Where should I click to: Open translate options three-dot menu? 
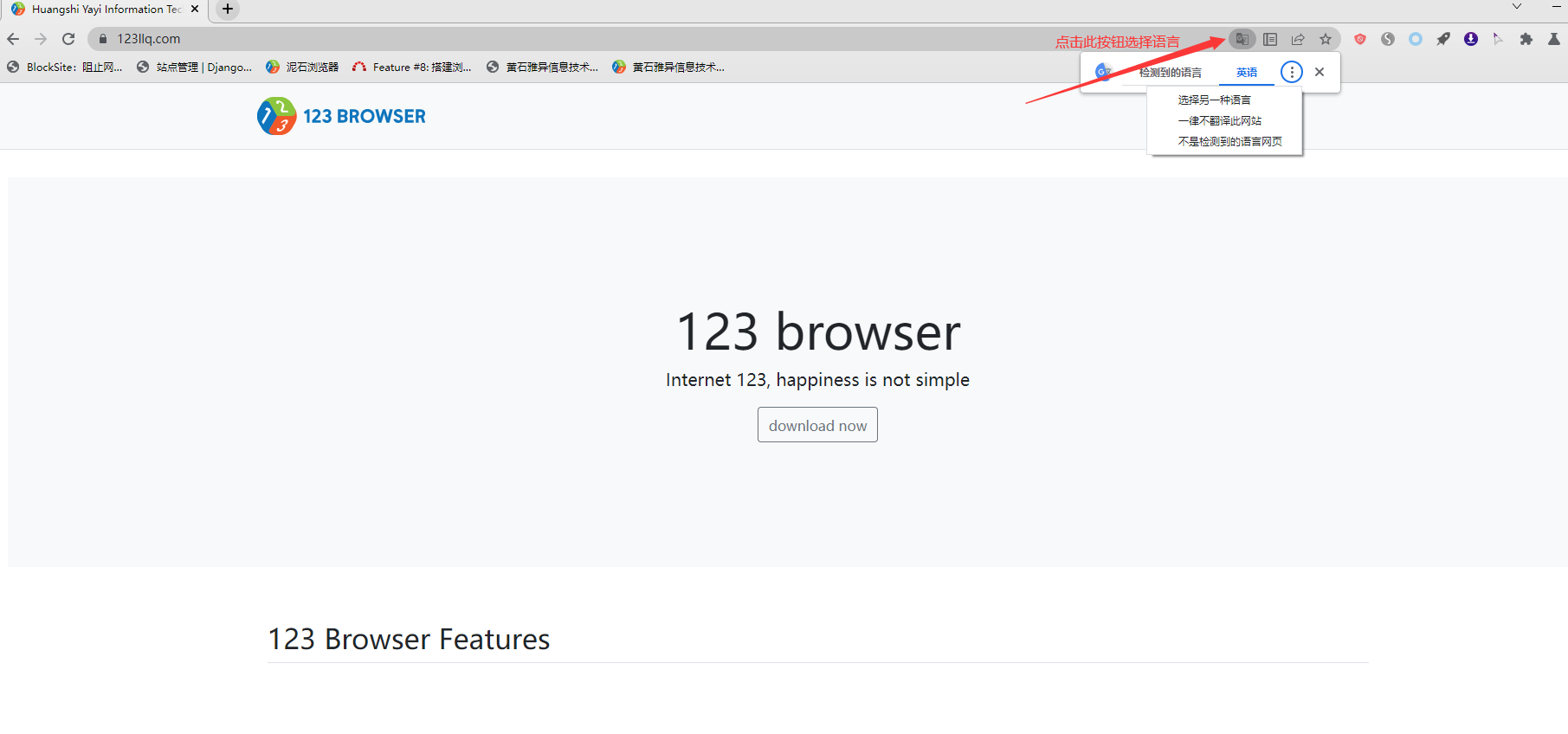click(1291, 73)
